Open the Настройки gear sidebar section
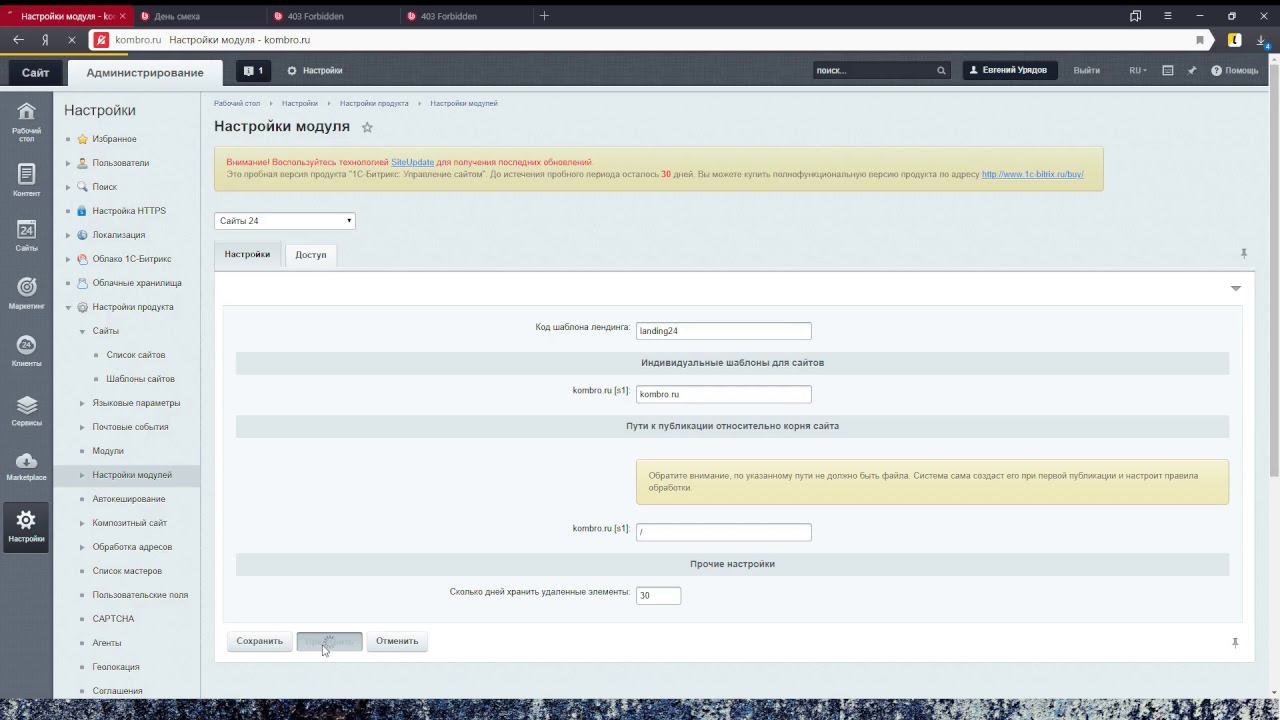 (x=26, y=526)
